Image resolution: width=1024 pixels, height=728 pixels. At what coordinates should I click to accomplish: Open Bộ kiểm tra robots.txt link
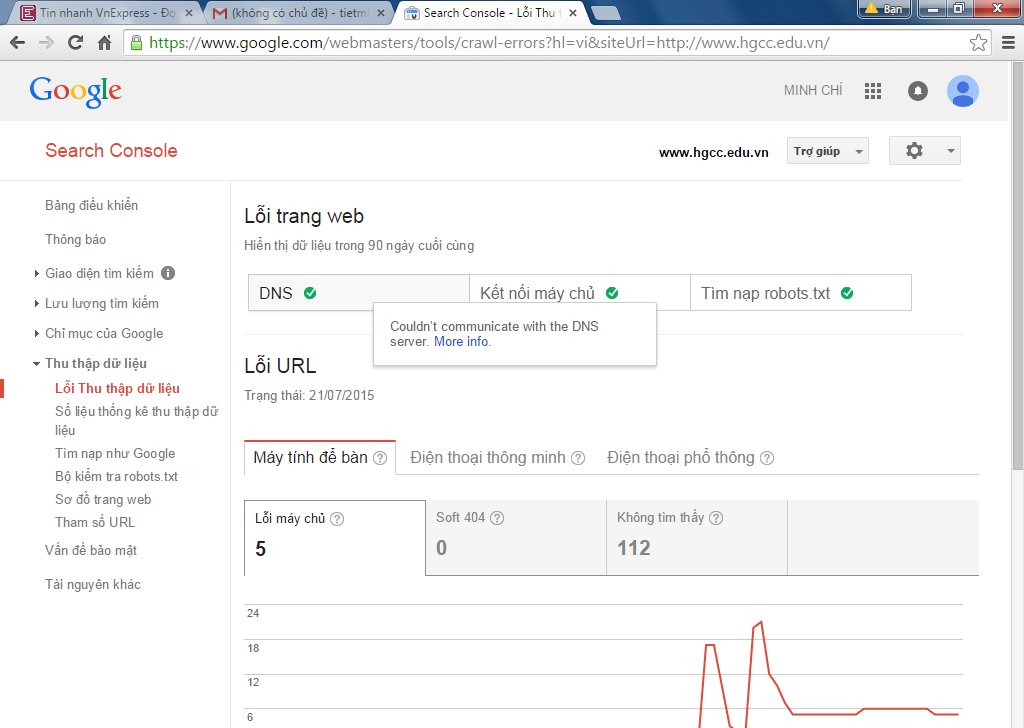tap(116, 476)
